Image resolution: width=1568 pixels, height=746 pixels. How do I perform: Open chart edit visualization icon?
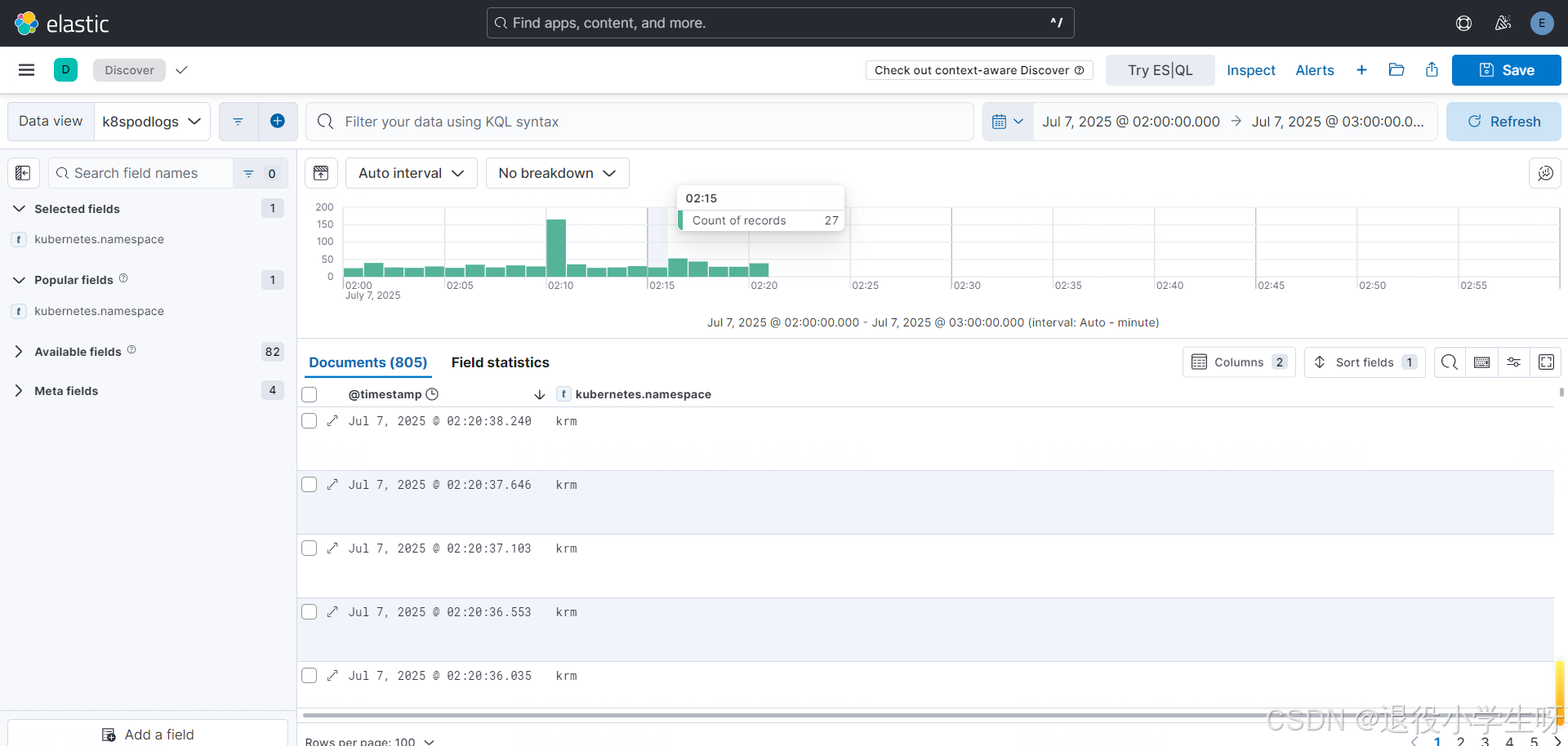pos(1545,173)
